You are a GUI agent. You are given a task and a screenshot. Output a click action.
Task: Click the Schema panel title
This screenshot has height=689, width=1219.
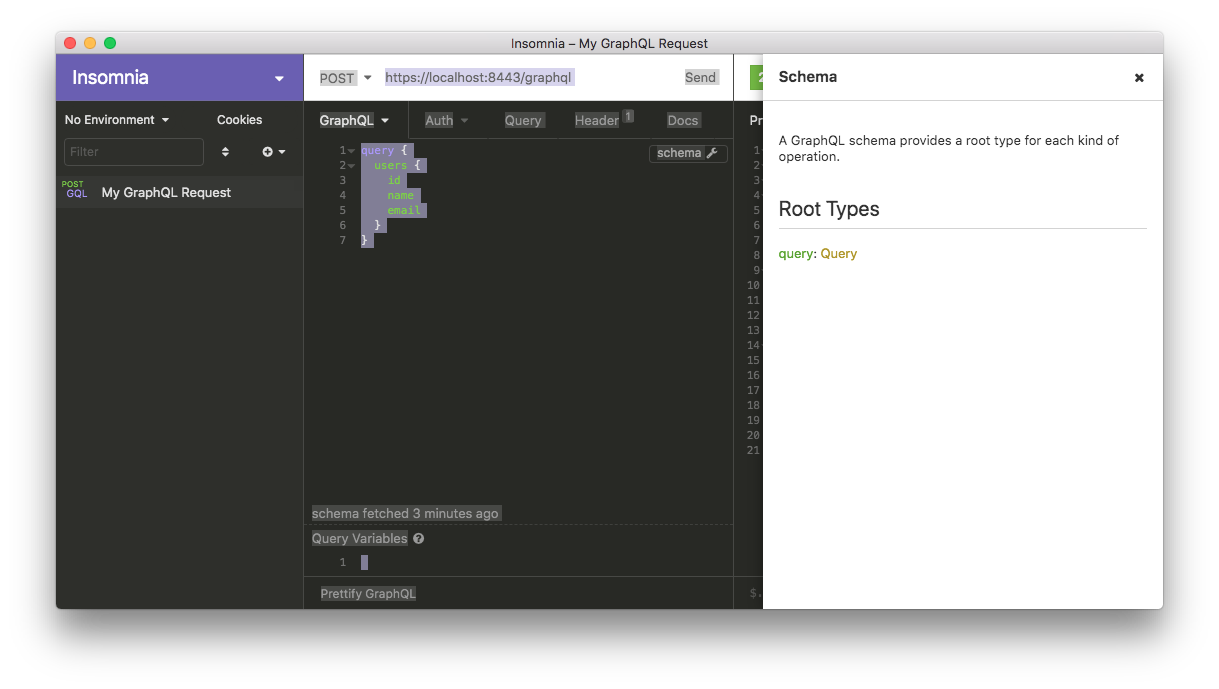(x=808, y=77)
